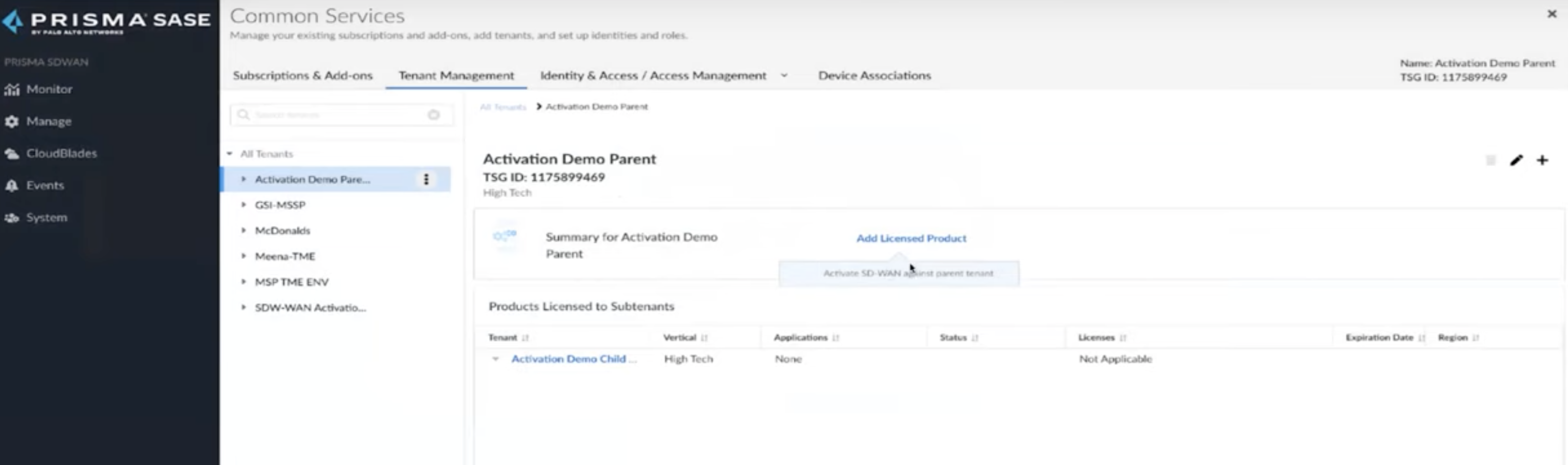Screen dimensions: 1568x465
Task: Clear the tenant search field
Action: (x=434, y=115)
